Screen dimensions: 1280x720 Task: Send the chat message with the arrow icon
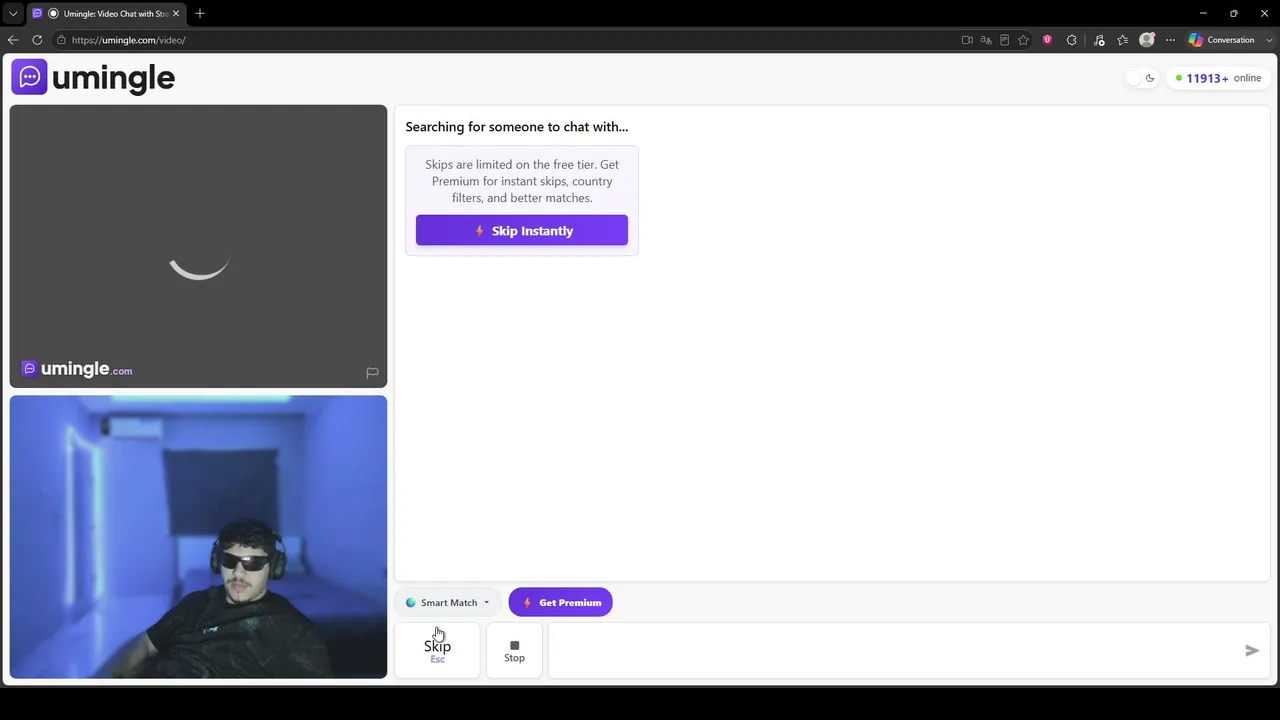pos(1251,650)
